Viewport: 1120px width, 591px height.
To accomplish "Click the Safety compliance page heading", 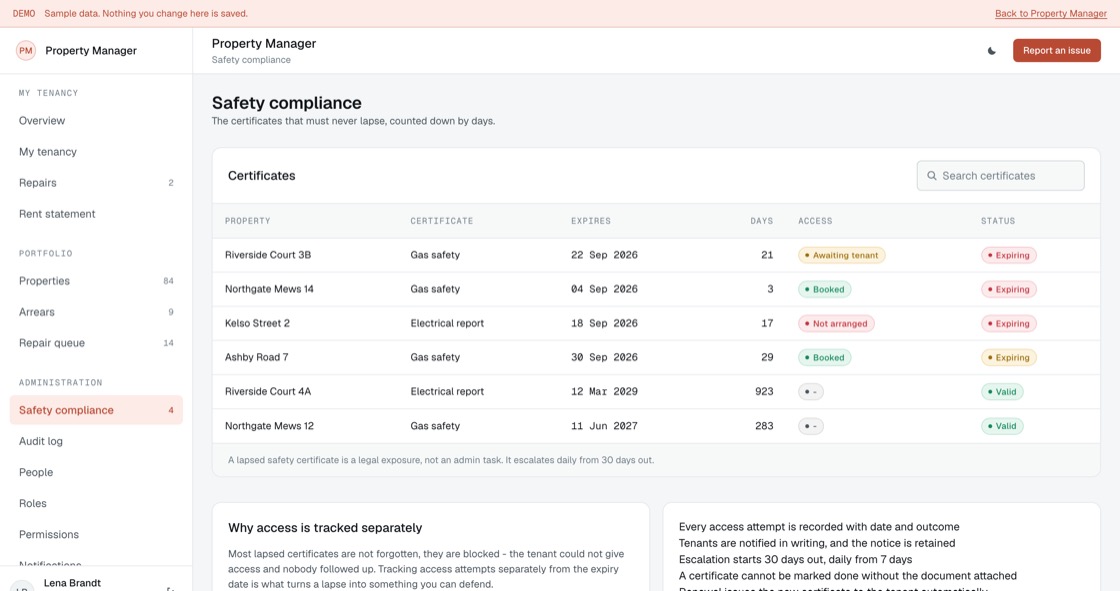I will click(286, 103).
